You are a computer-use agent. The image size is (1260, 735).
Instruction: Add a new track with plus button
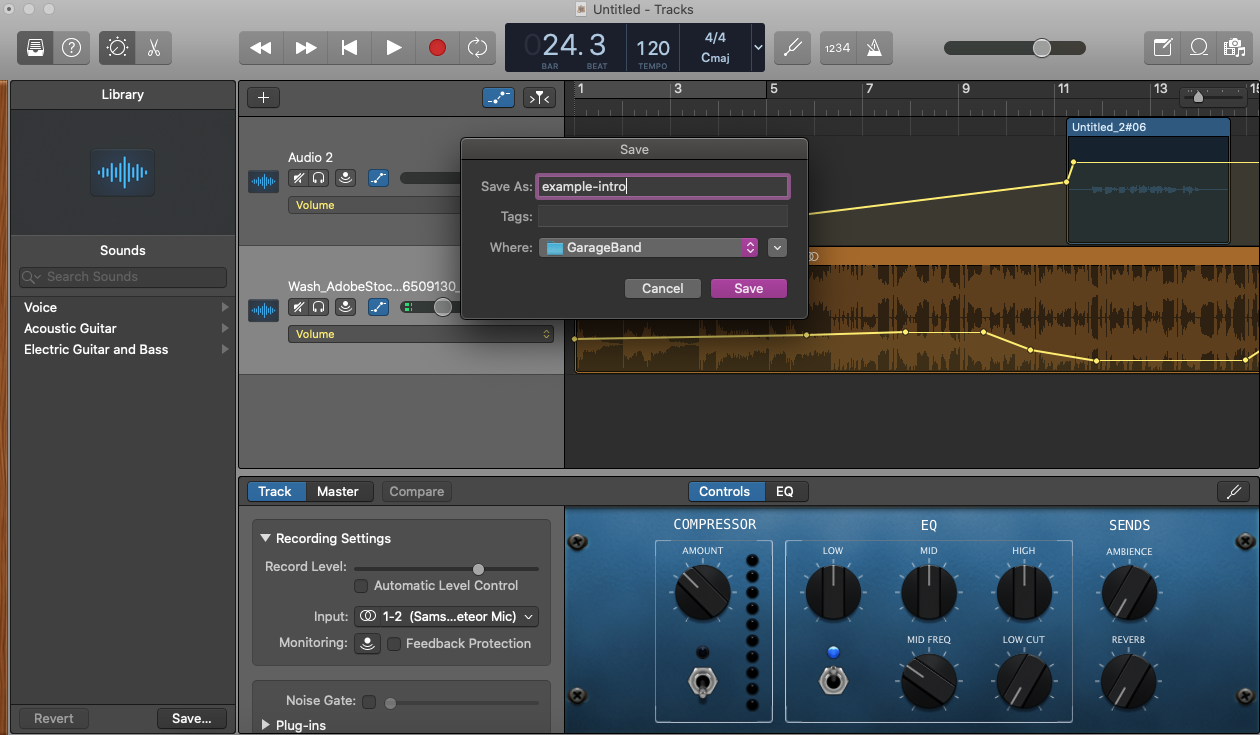coord(264,97)
